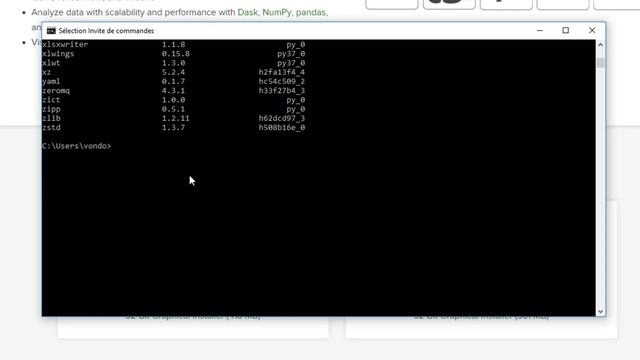Click the C:\Users\vondo> prompt line
640x360 pixels.
point(76,146)
